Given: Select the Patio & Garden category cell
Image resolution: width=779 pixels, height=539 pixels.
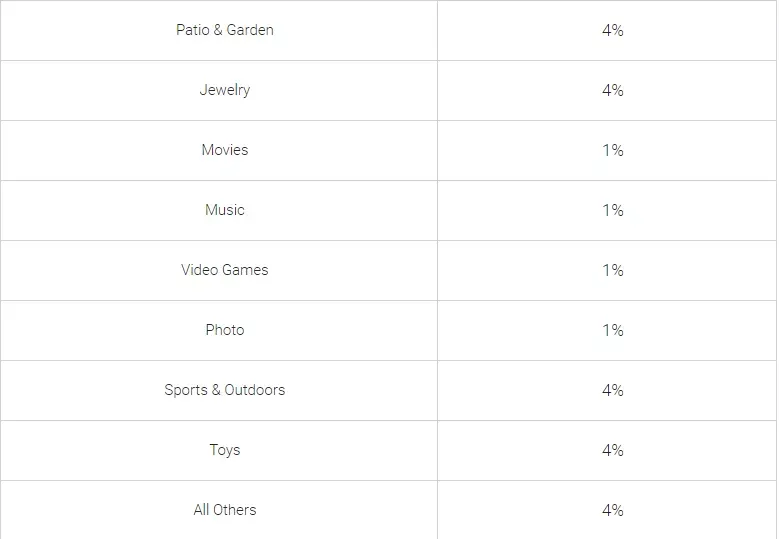Looking at the screenshot, I should coord(219,30).
